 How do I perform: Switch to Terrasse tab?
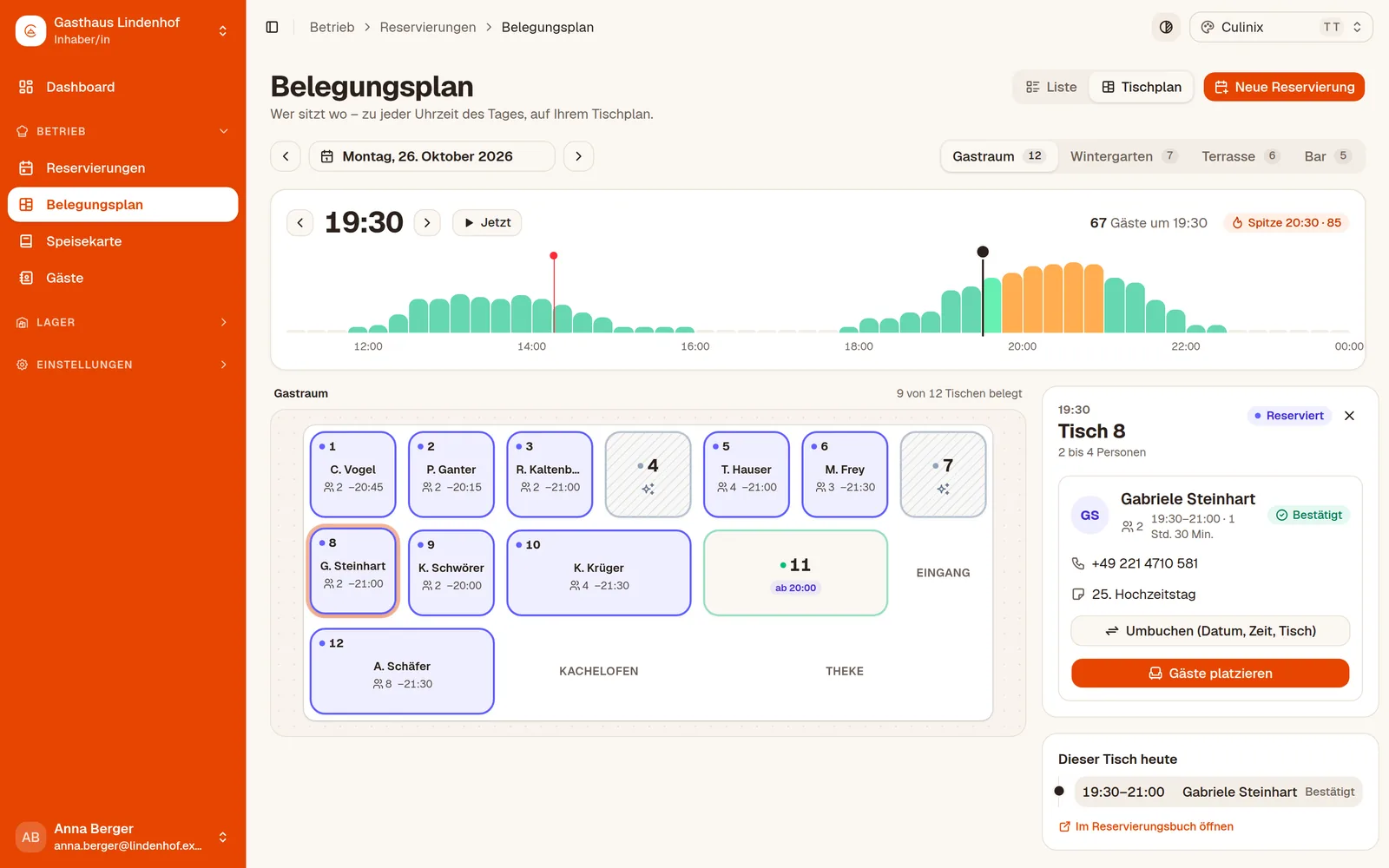coord(1241,156)
